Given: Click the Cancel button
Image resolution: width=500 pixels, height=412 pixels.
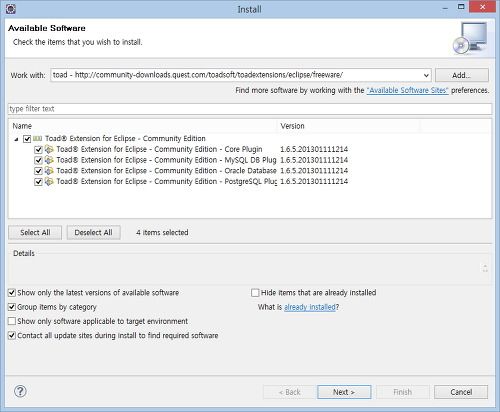Looking at the screenshot, I should click(461, 392).
